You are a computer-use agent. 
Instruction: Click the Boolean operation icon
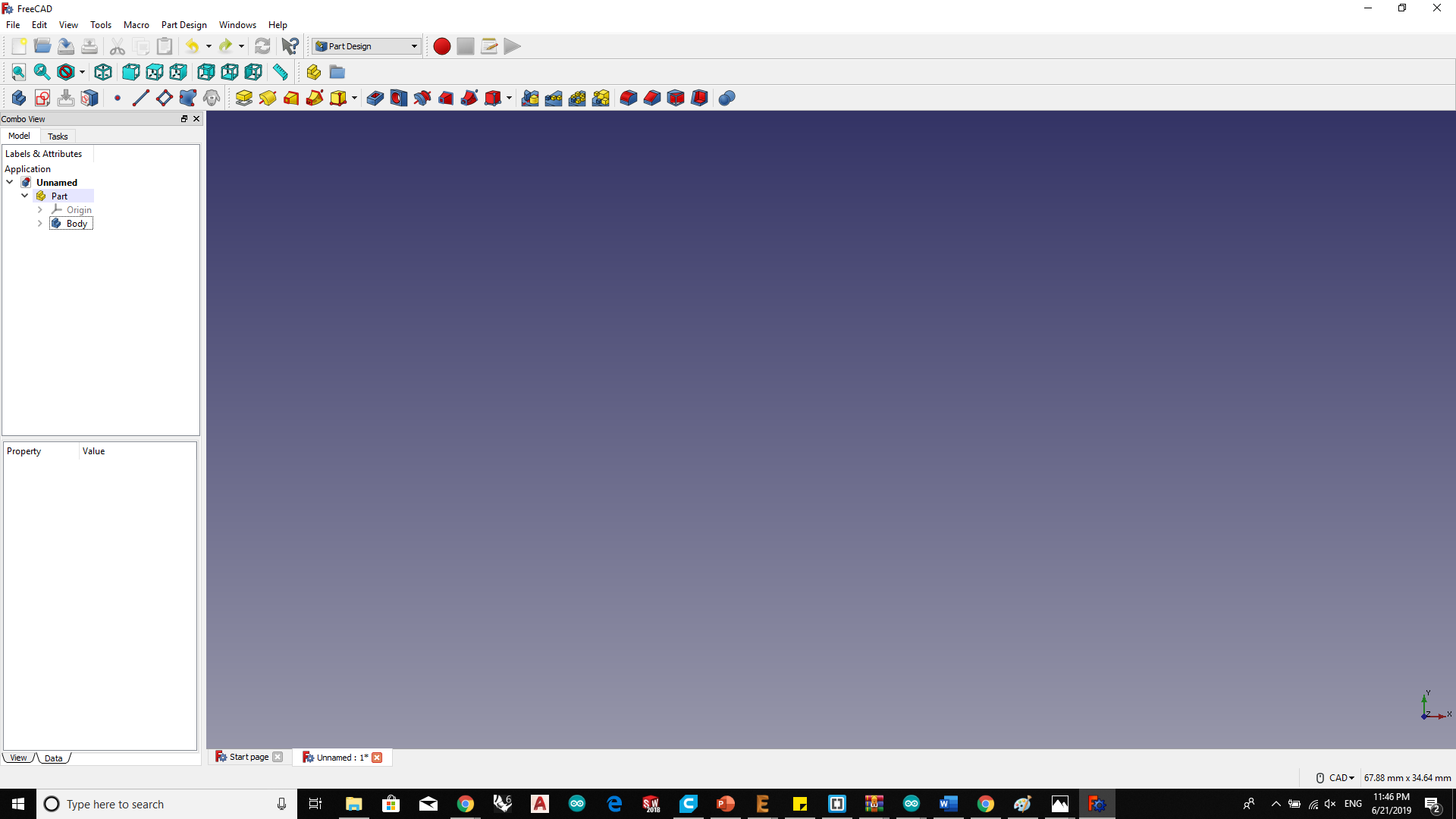tap(726, 98)
